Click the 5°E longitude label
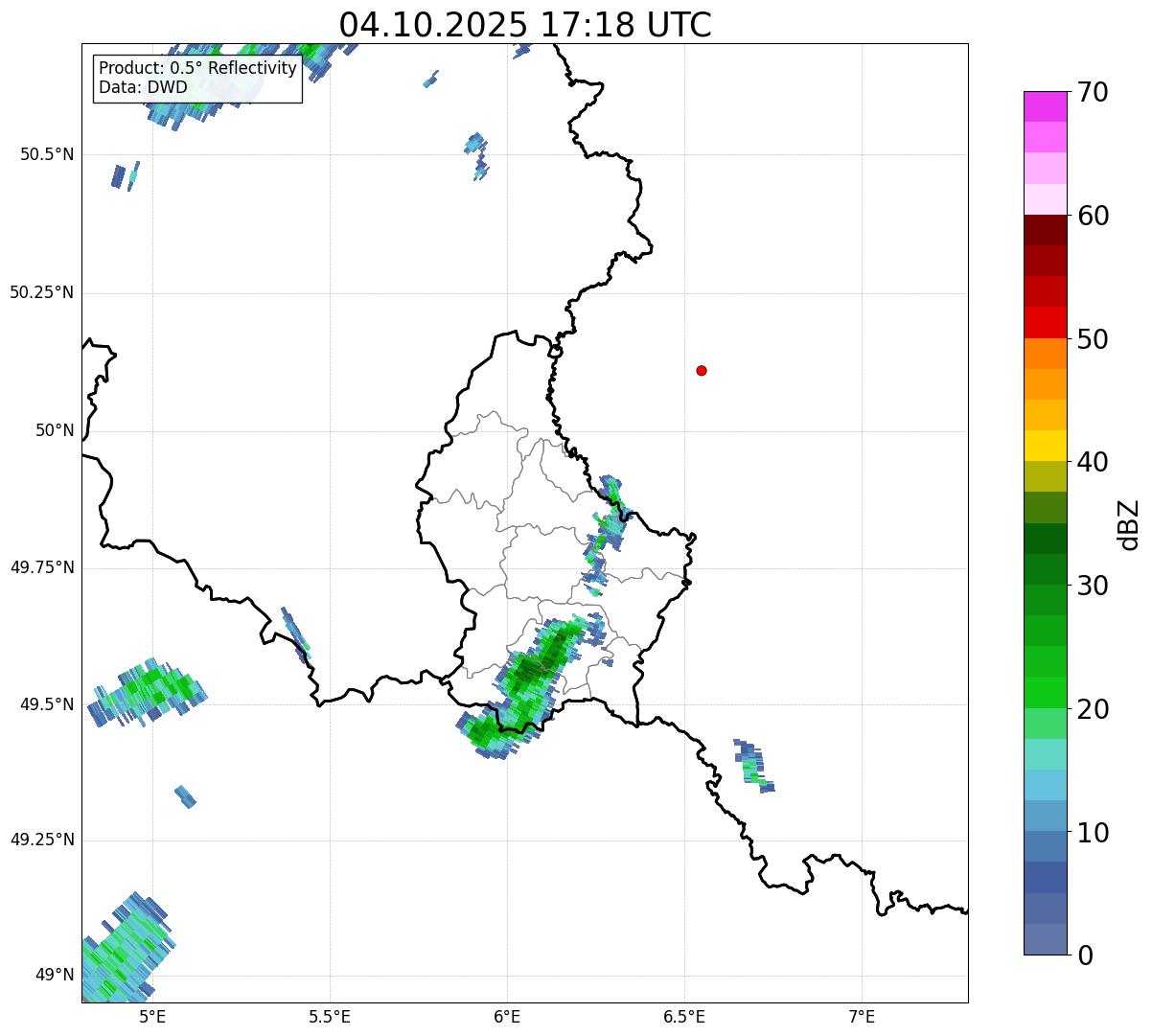This screenshot has width=1152, height=1036. coord(152,1016)
